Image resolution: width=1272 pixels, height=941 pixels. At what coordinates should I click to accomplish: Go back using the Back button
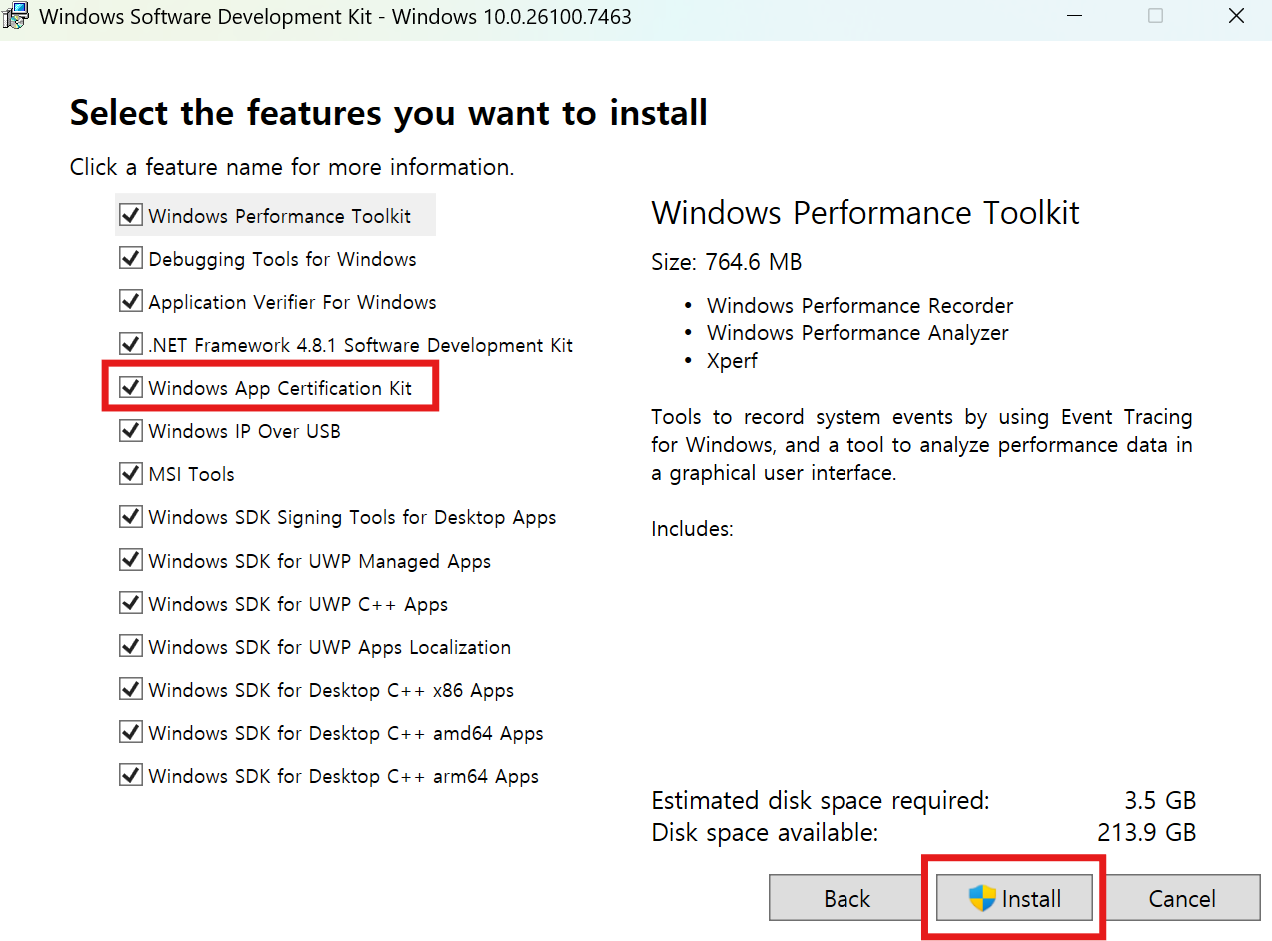coord(846,898)
